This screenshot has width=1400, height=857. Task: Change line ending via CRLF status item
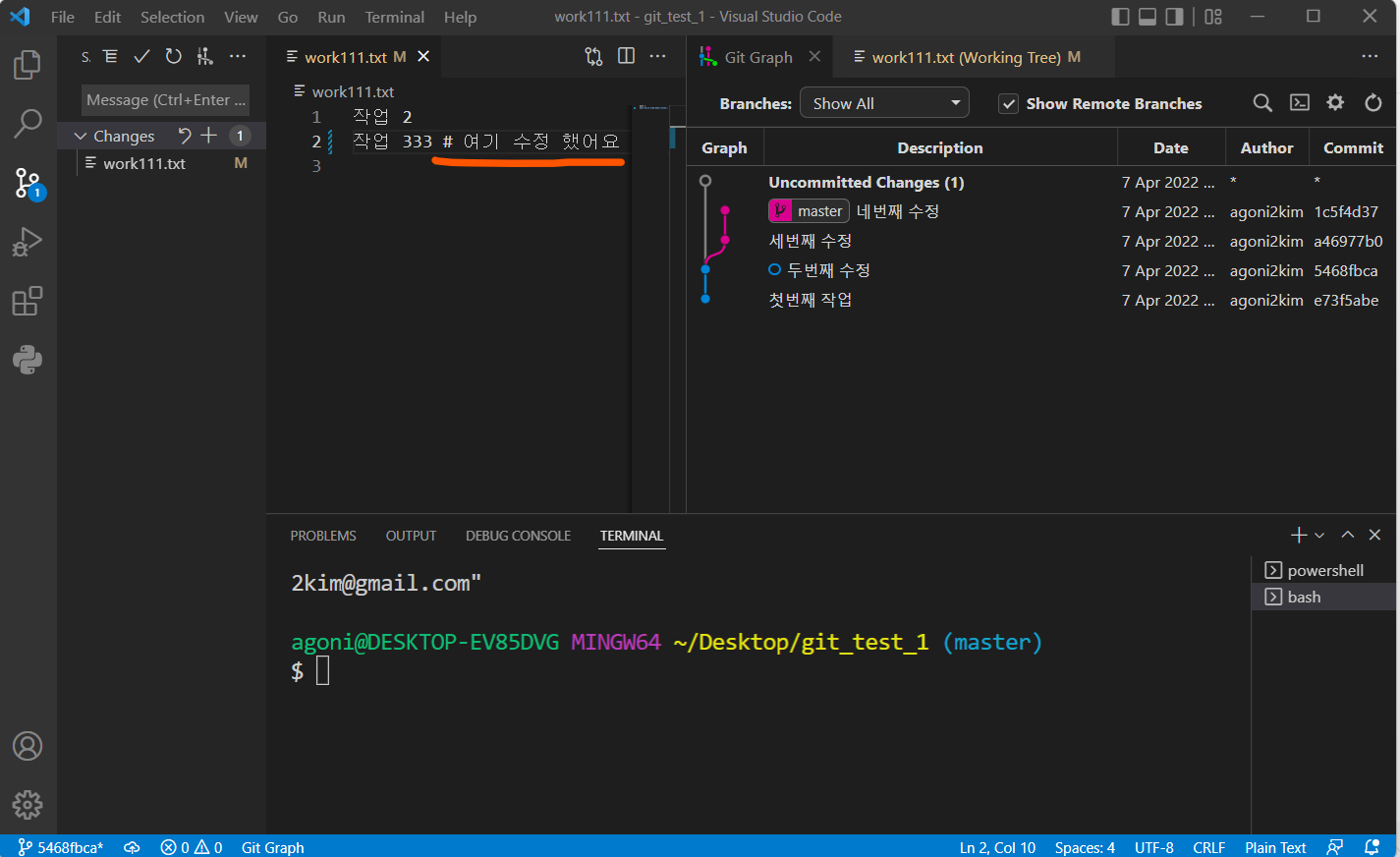click(1208, 847)
